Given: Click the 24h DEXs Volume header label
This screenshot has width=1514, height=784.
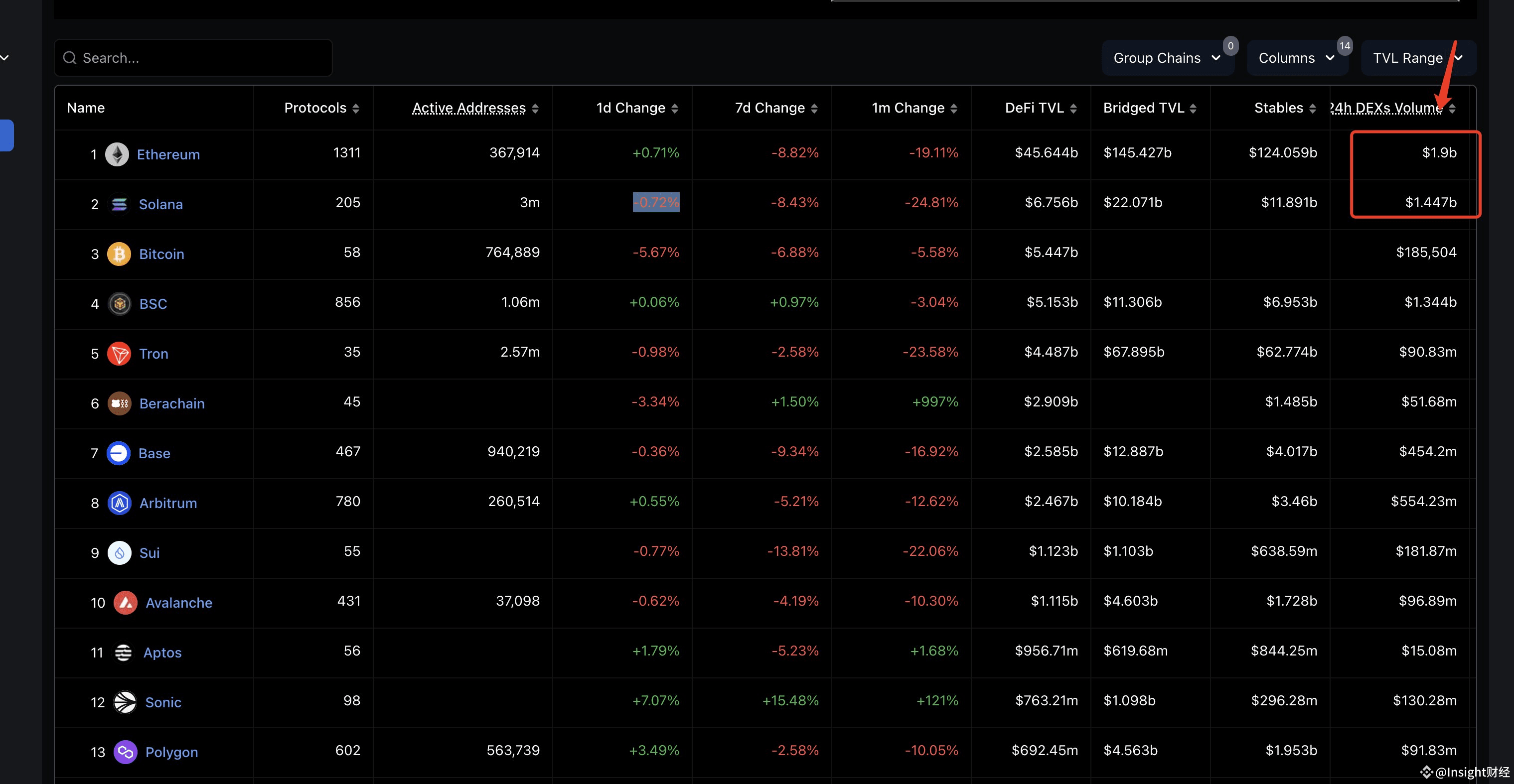Looking at the screenshot, I should [x=1386, y=108].
